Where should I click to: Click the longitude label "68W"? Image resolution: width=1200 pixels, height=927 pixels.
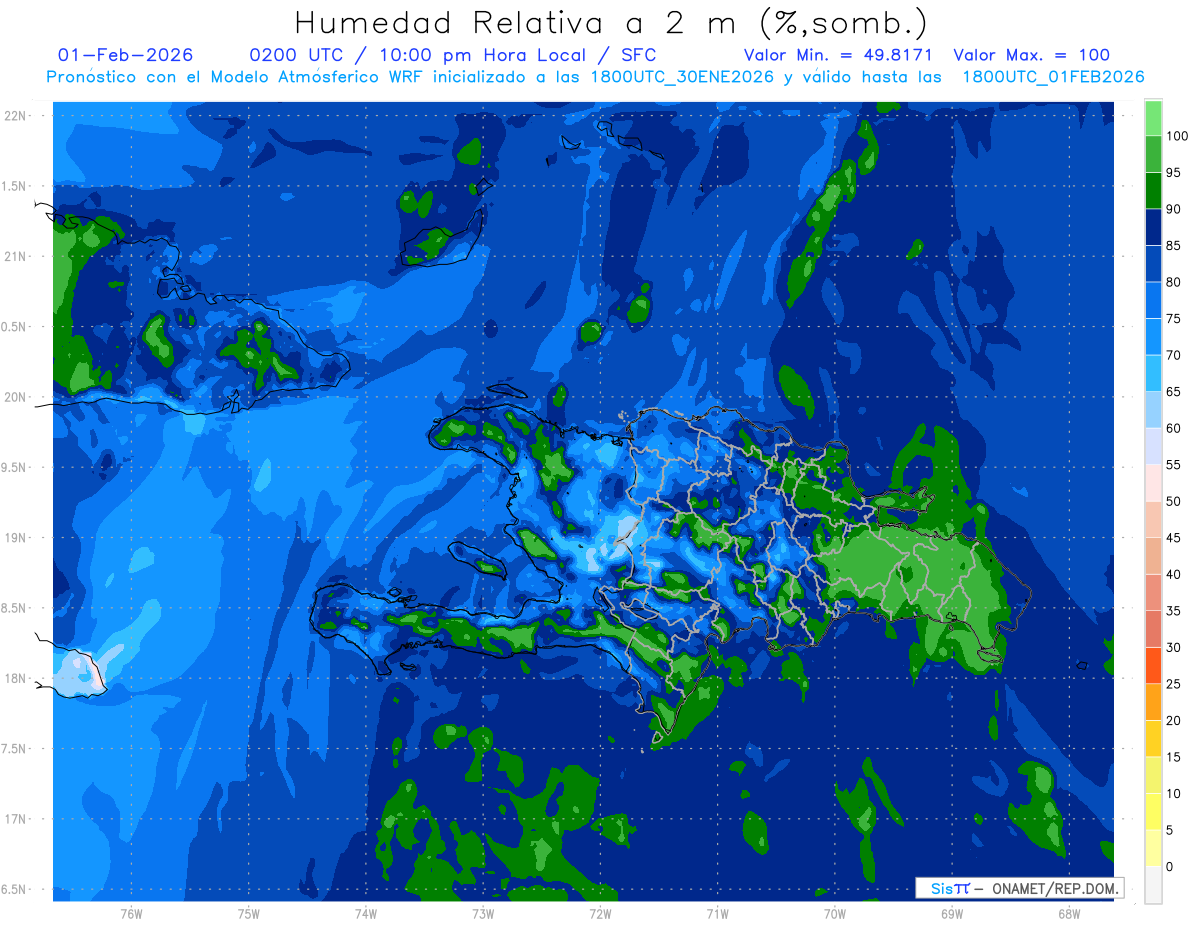[x=1068, y=913]
